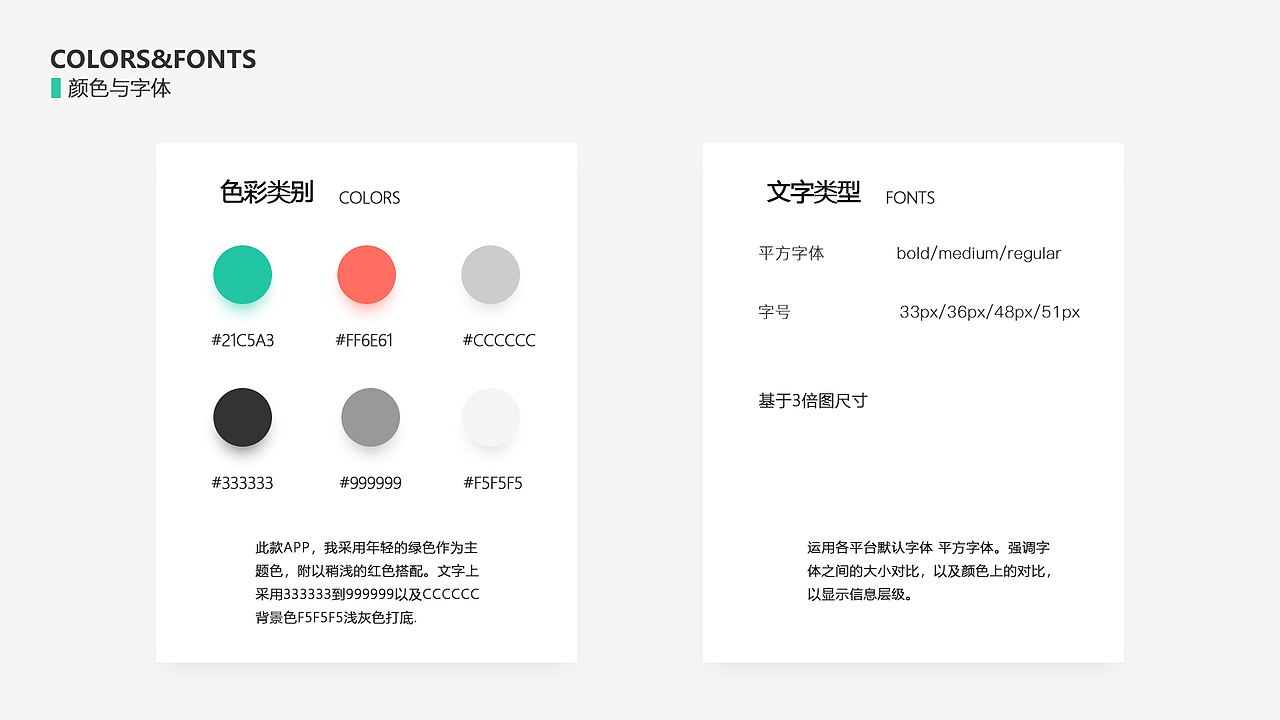1280x720 pixels.
Task: Select the light gray #CCCCCC swatch
Action: tap(491, 274)
